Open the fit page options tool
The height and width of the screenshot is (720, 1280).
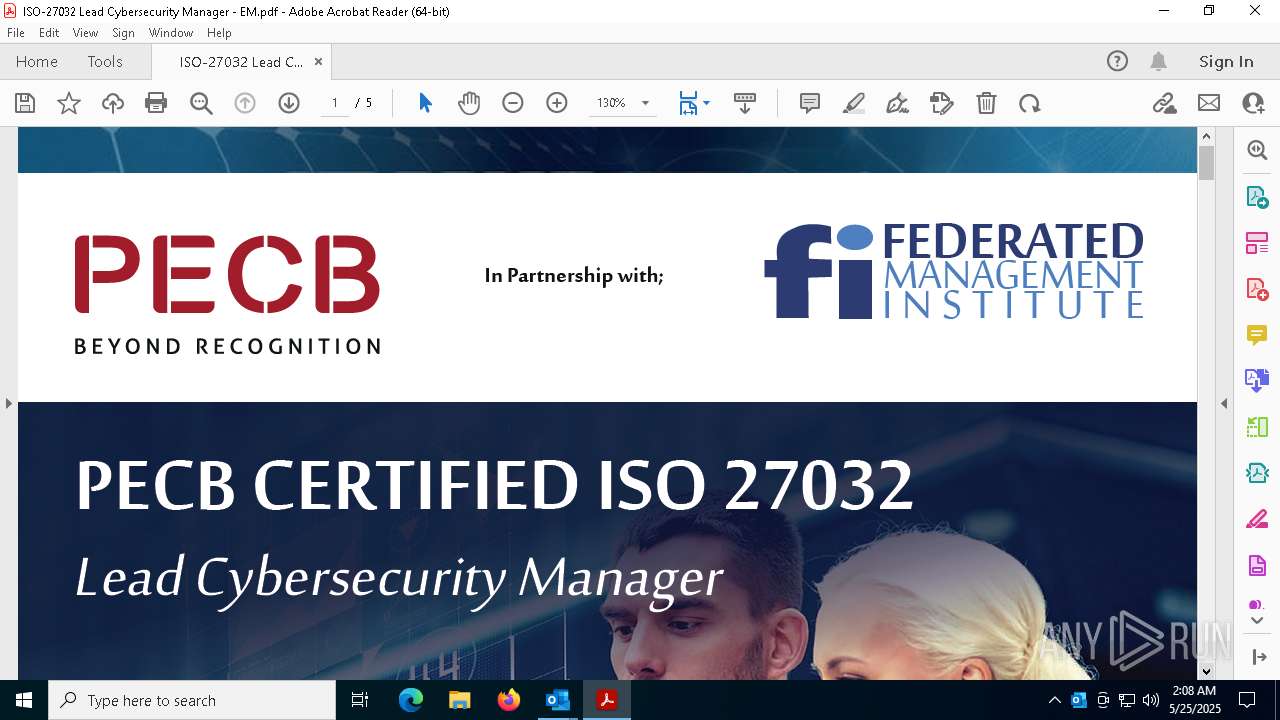pos(688,103)
